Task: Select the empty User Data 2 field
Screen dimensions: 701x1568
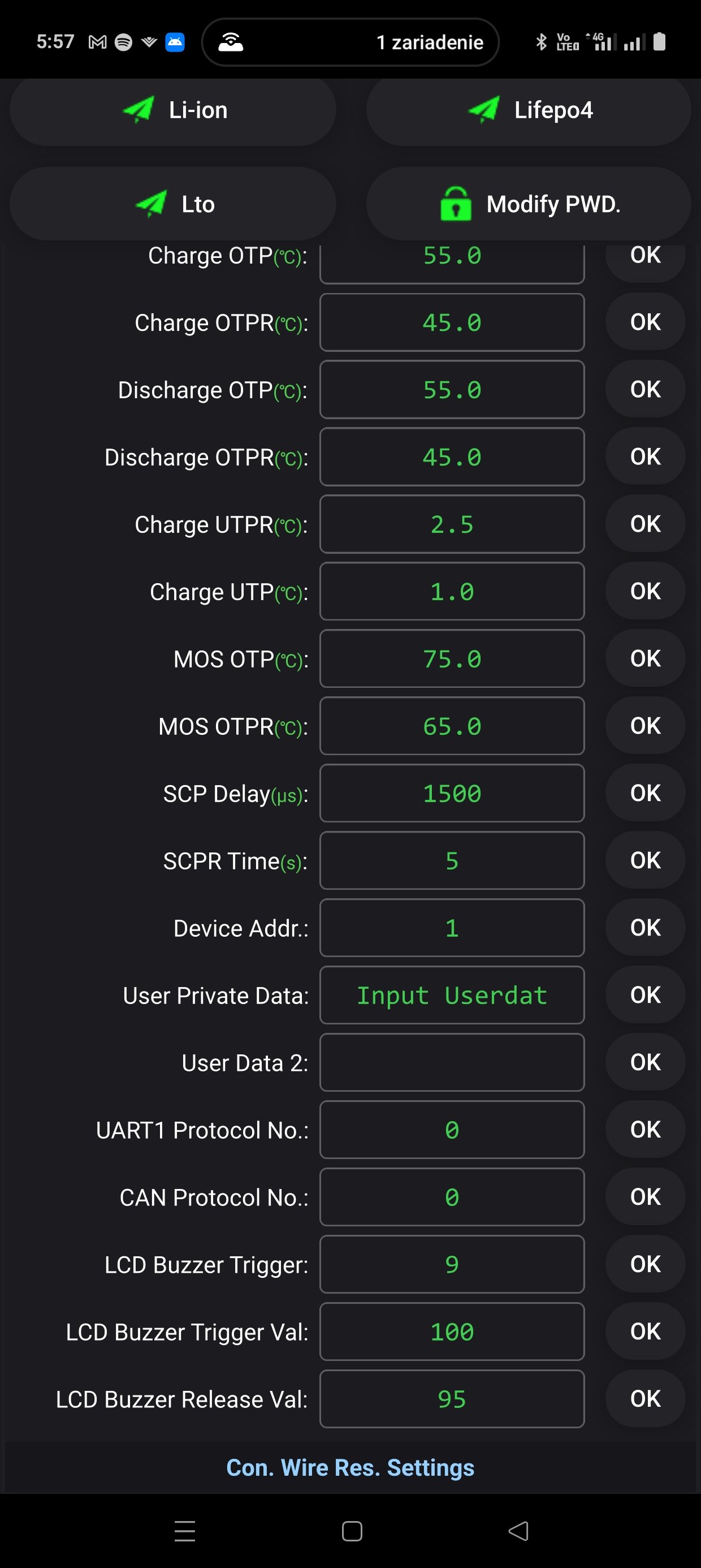Action: 452,1062
